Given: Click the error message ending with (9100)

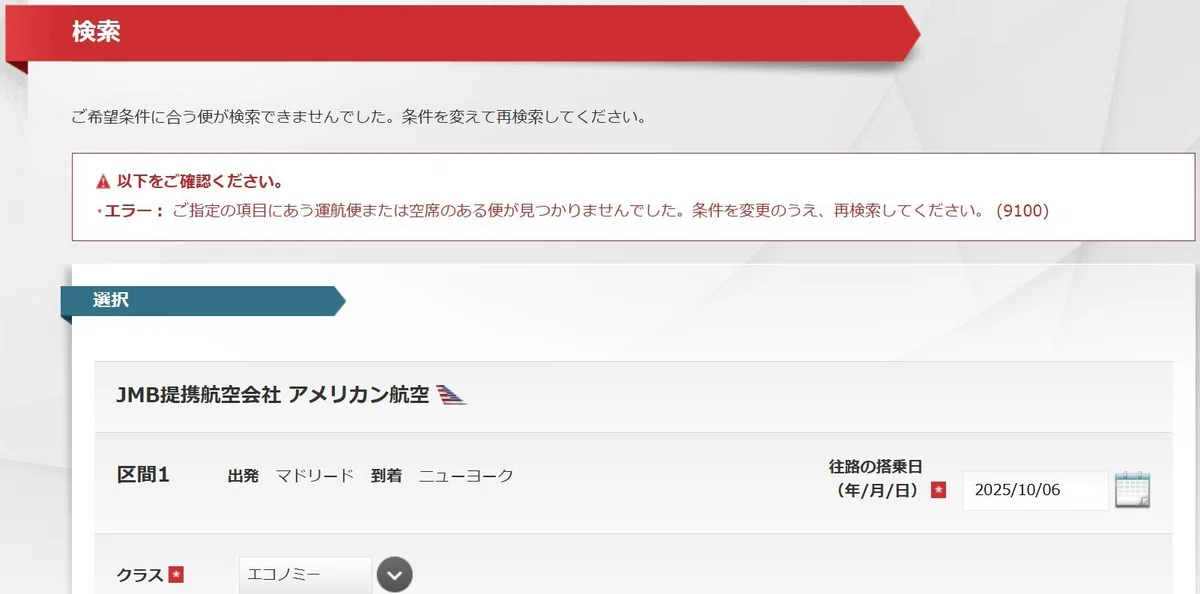Looking at the screenshot, I should [573, 211].
